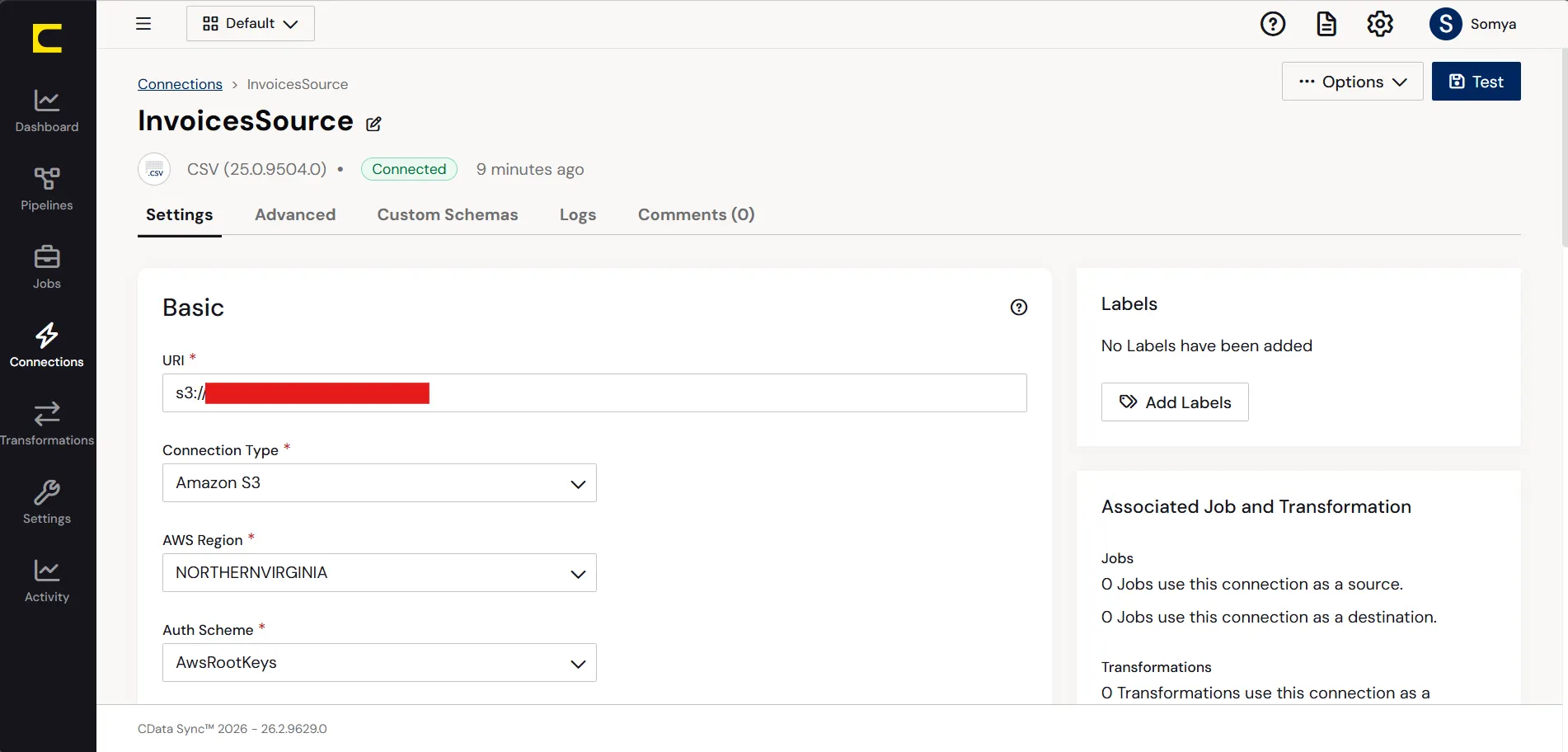Open the Dashboard page in sidebar
Screen dimensions: 1568x752
[47, 111]
